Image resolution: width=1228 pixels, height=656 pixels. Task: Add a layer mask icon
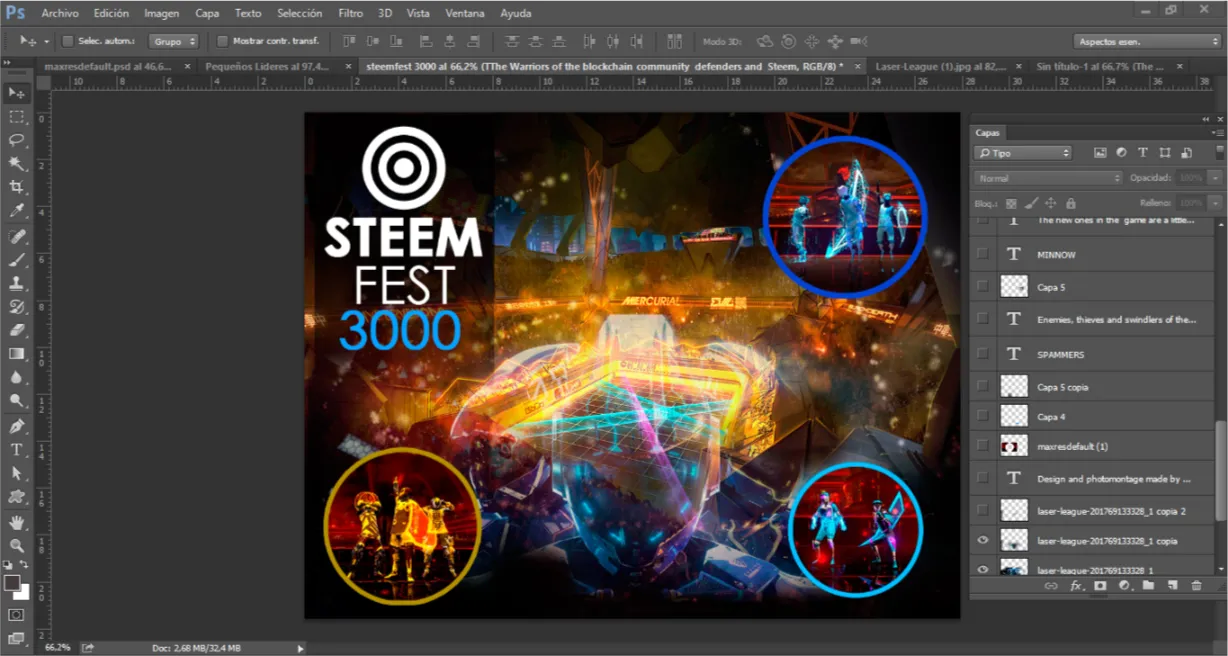[1100, 586]
